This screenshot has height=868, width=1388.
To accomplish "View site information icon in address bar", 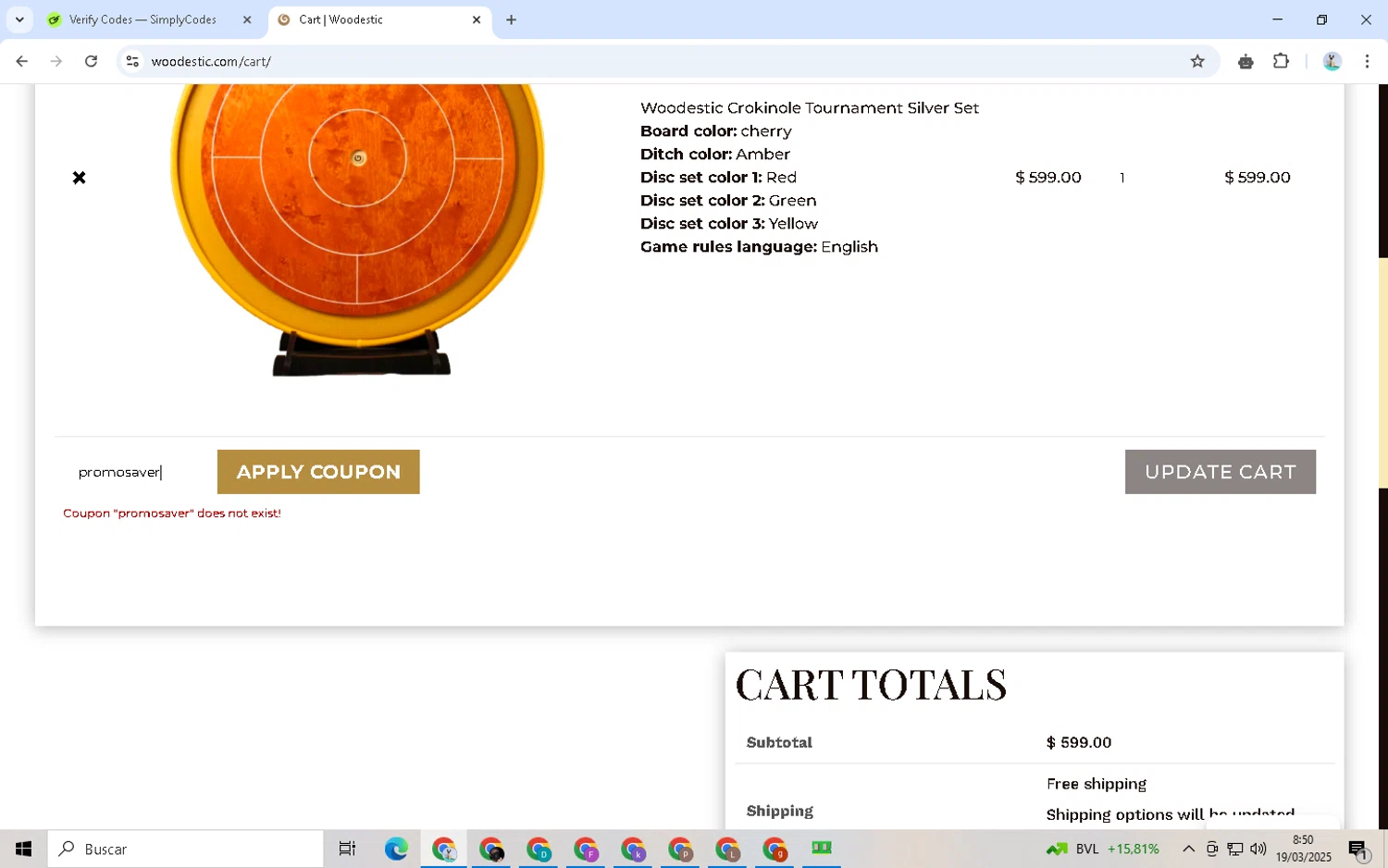I will [x=132, y=61].
